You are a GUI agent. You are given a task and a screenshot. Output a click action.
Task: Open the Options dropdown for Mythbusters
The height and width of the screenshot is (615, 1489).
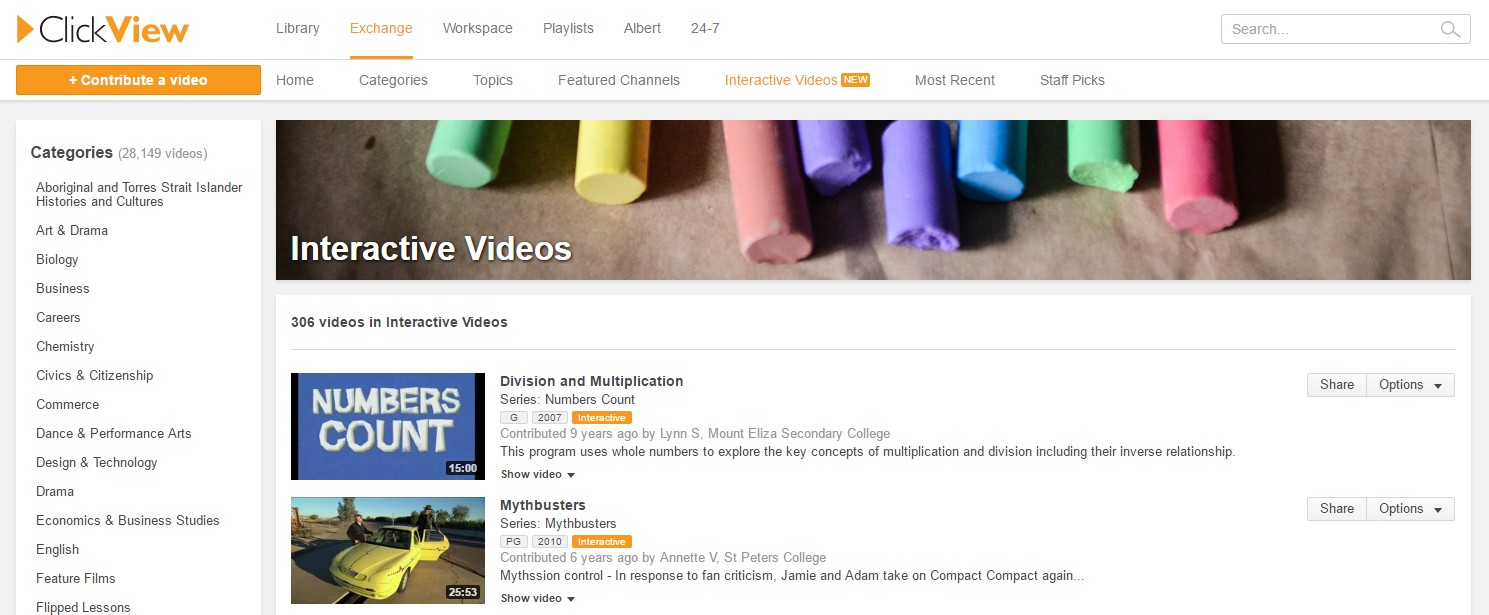tap(1408, 508)
